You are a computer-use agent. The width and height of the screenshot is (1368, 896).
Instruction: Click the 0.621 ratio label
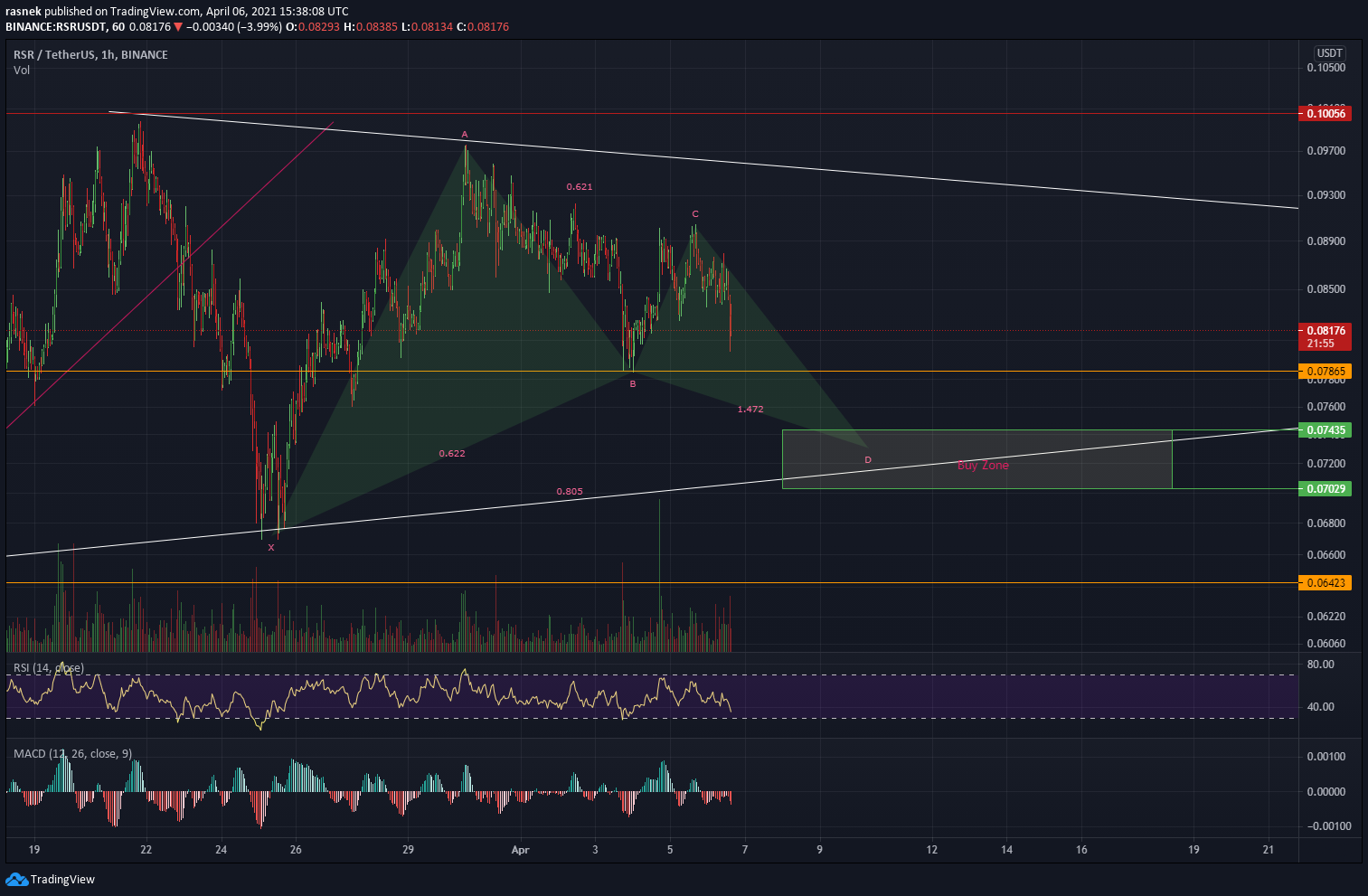coord(580,186)
